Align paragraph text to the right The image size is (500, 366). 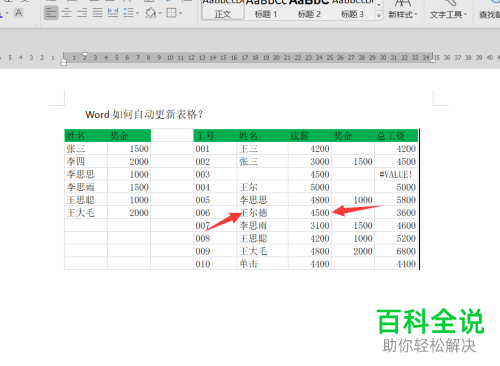click(x=82, y=13)
